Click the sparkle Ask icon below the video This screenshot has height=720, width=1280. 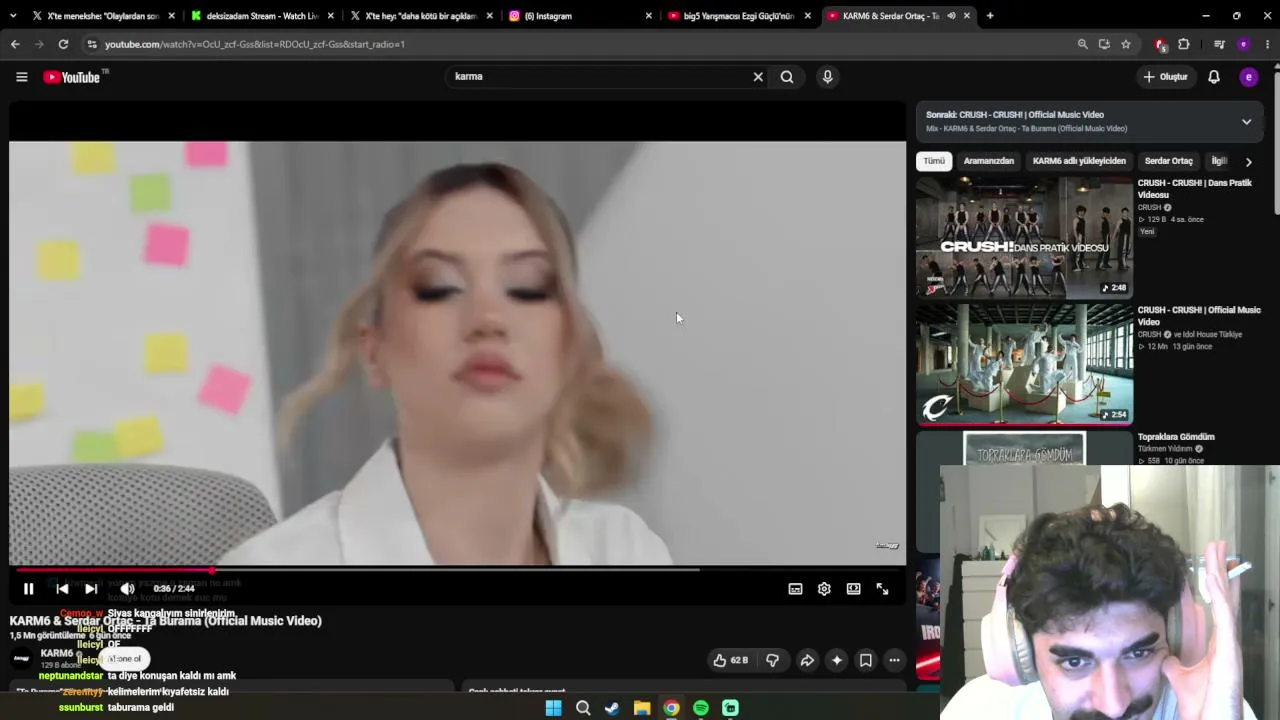tap(837, 660)
